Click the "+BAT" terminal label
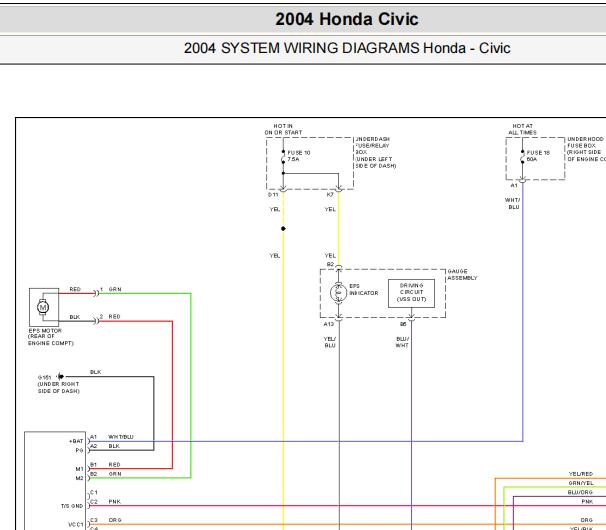This screenshot has height=530, width=606. click(x=76, y=441)
